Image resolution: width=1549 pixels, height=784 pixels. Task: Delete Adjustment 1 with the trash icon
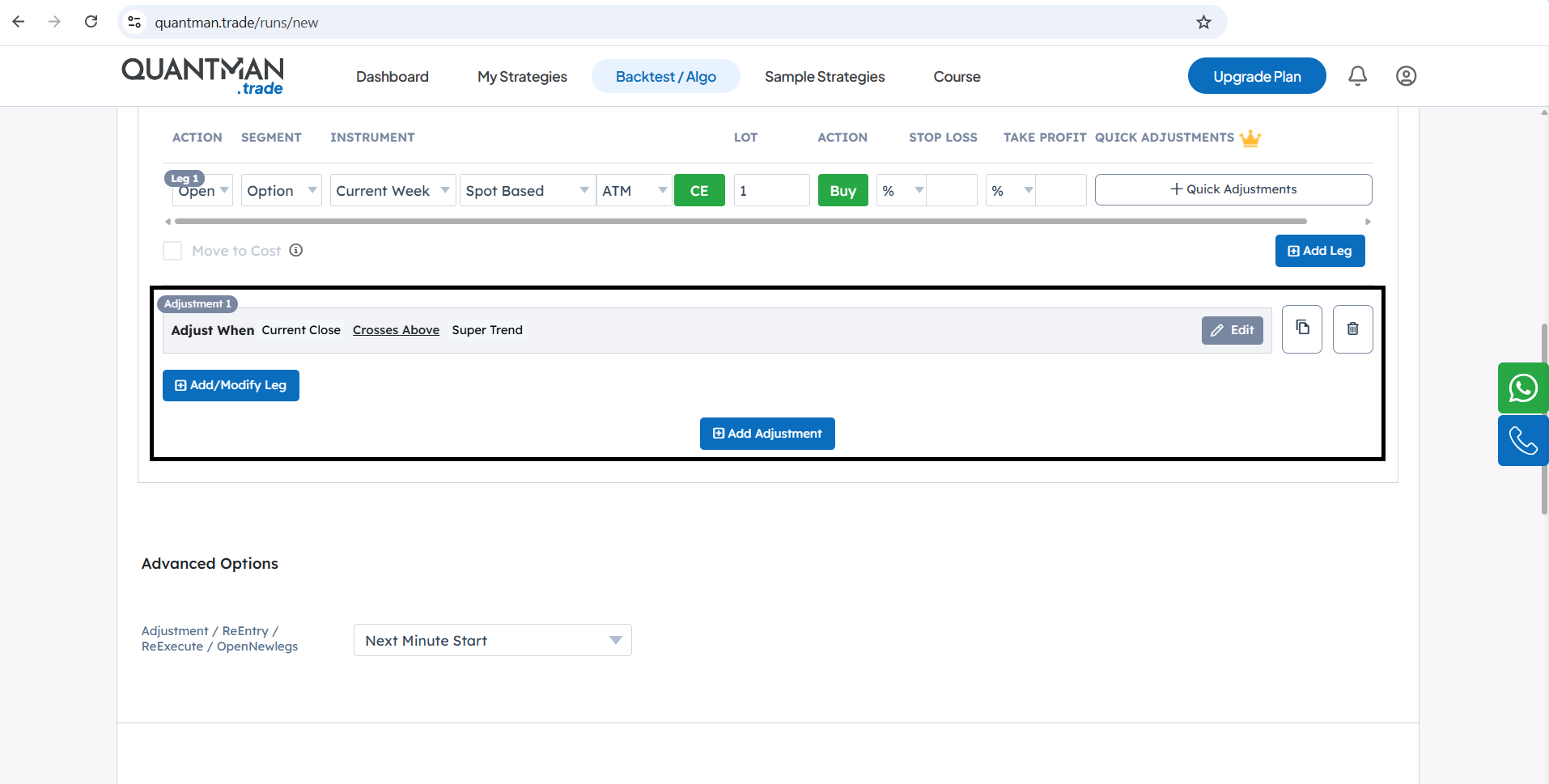[1353, 328]
